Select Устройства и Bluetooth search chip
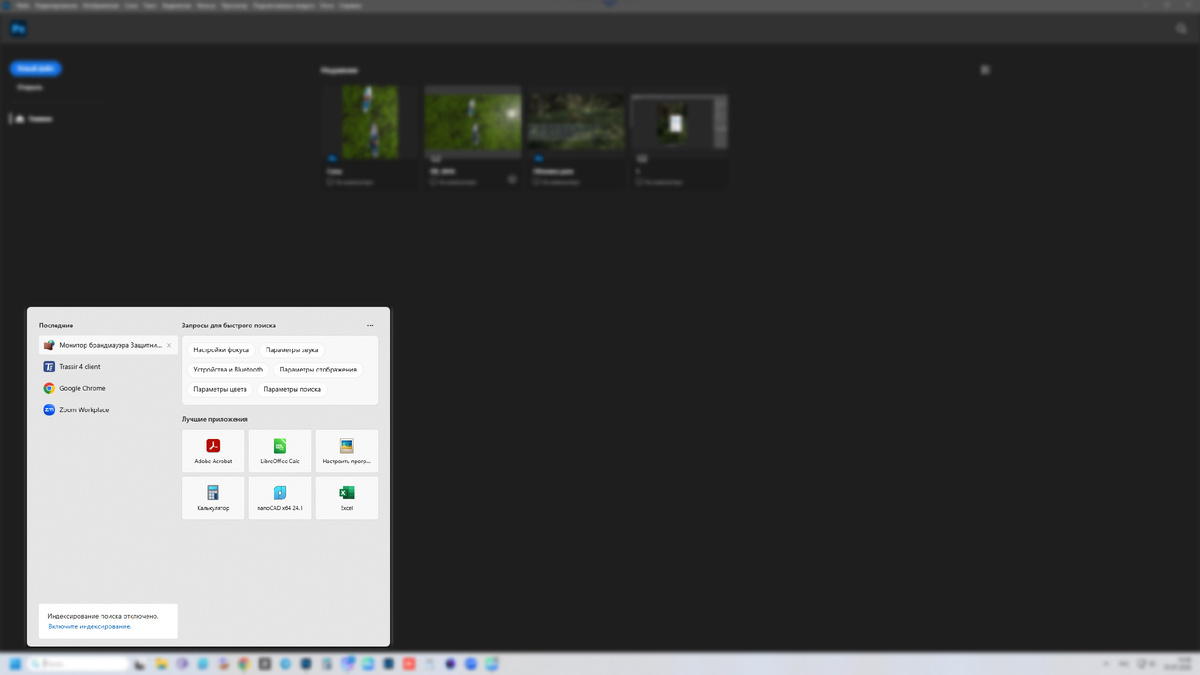The image size is (1200, 675). coord(228,369)
